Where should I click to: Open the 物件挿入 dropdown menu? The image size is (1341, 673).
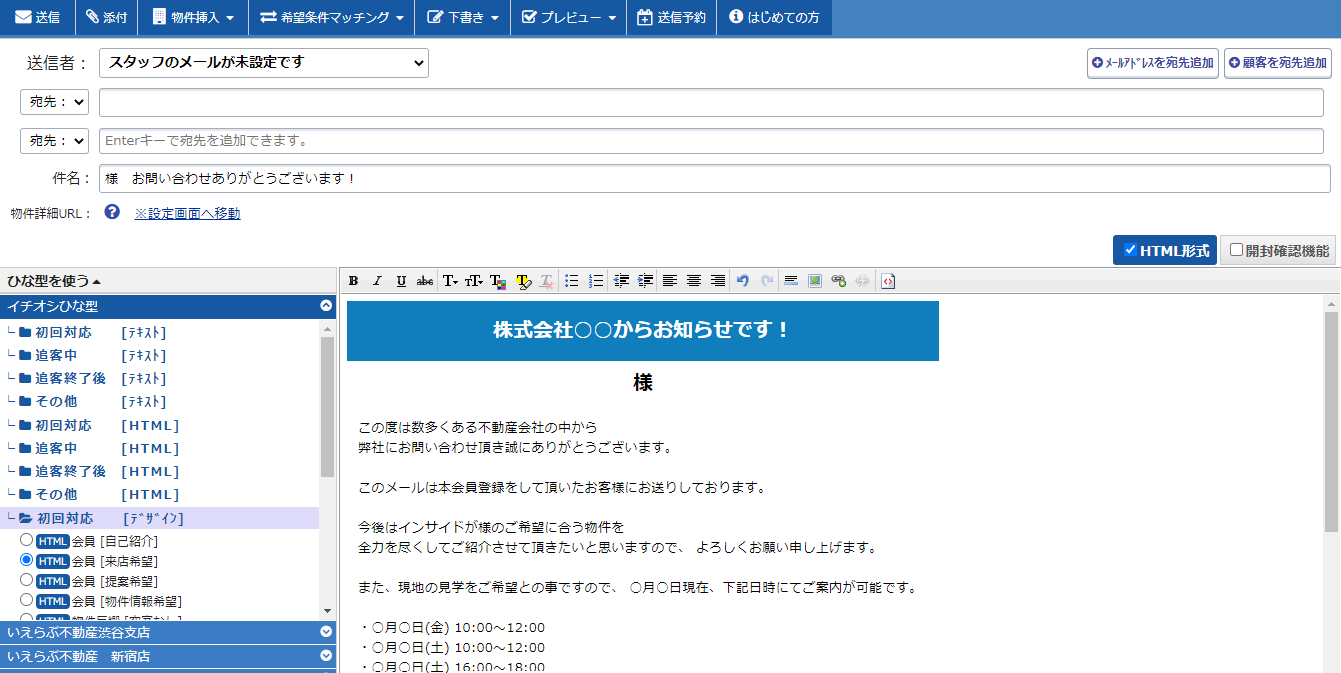193,17
